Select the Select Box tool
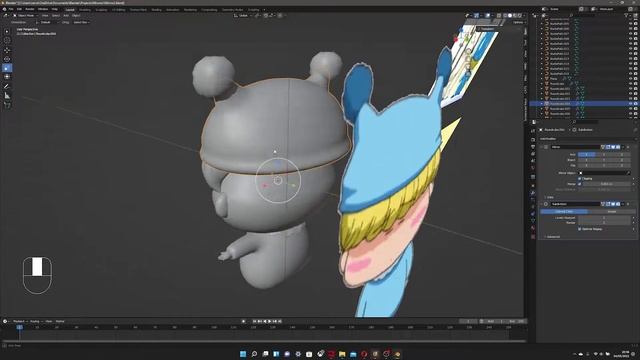 pos(7,31)
